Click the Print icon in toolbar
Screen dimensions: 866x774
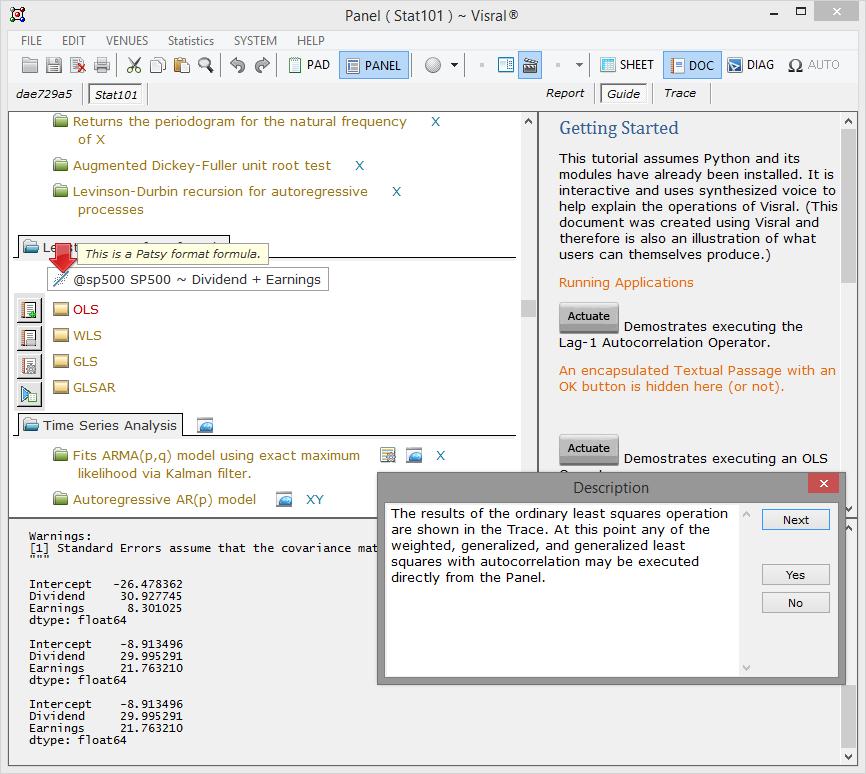click(102, 65)
